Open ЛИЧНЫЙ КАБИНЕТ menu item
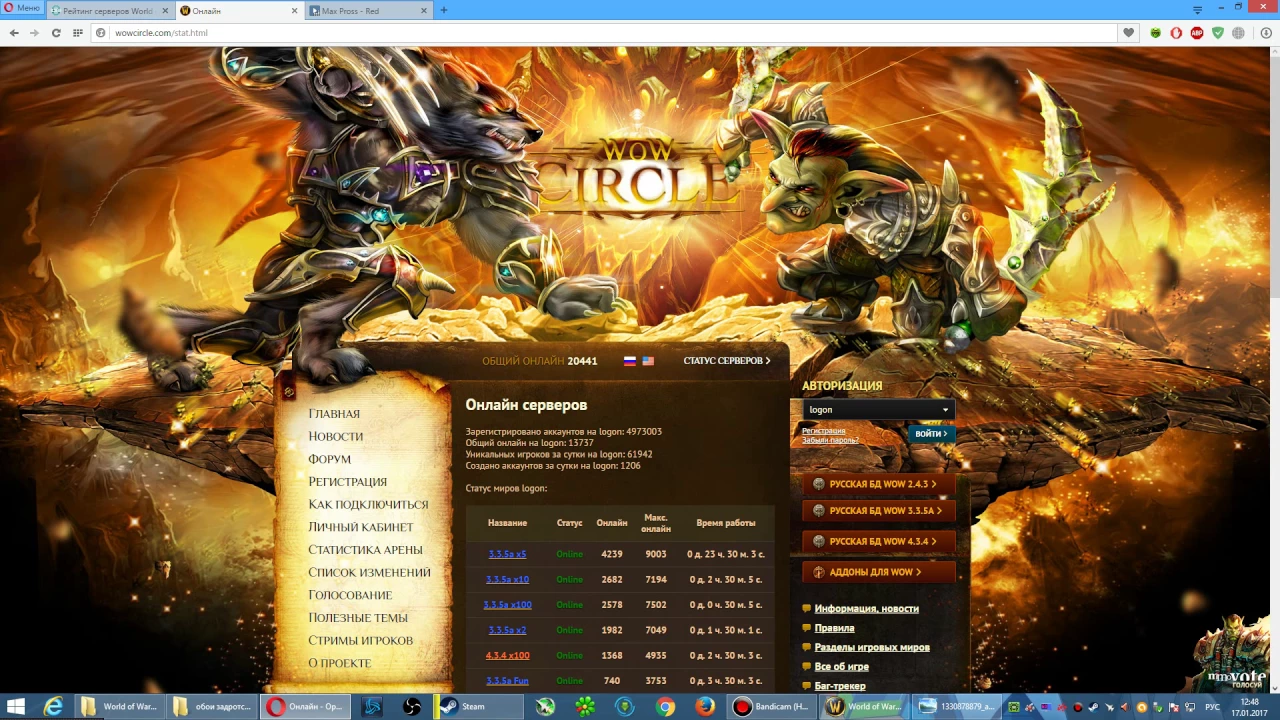Viewport: 1280px width, 720px height. [361, 527]
